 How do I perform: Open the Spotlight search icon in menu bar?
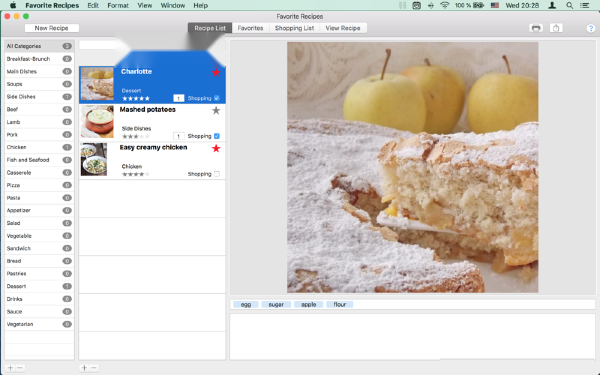(x=569, y=5)
